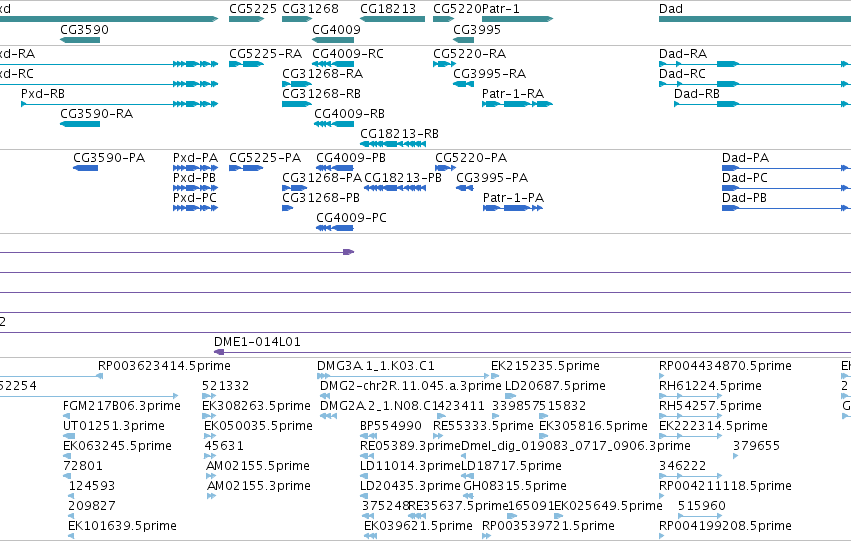The height and width of the screenshot is (541, 851).
Task: Select feature BP554990
Action: 369,436
